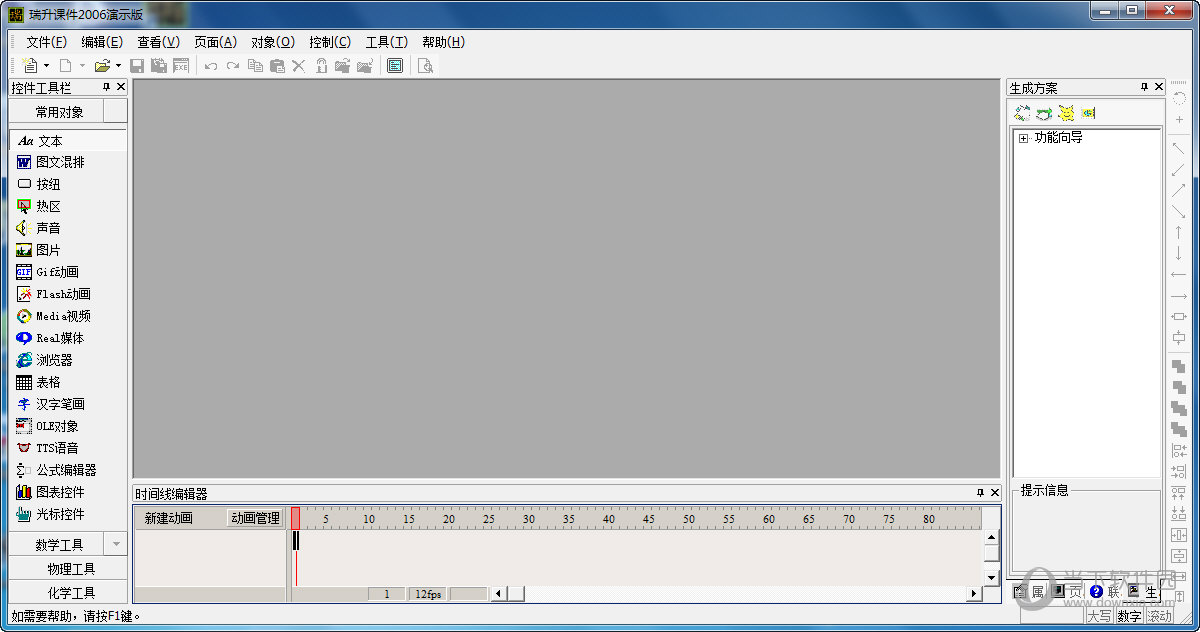Select the 图文混排 control
The image size is (1200, 632).
pos(68,162)
